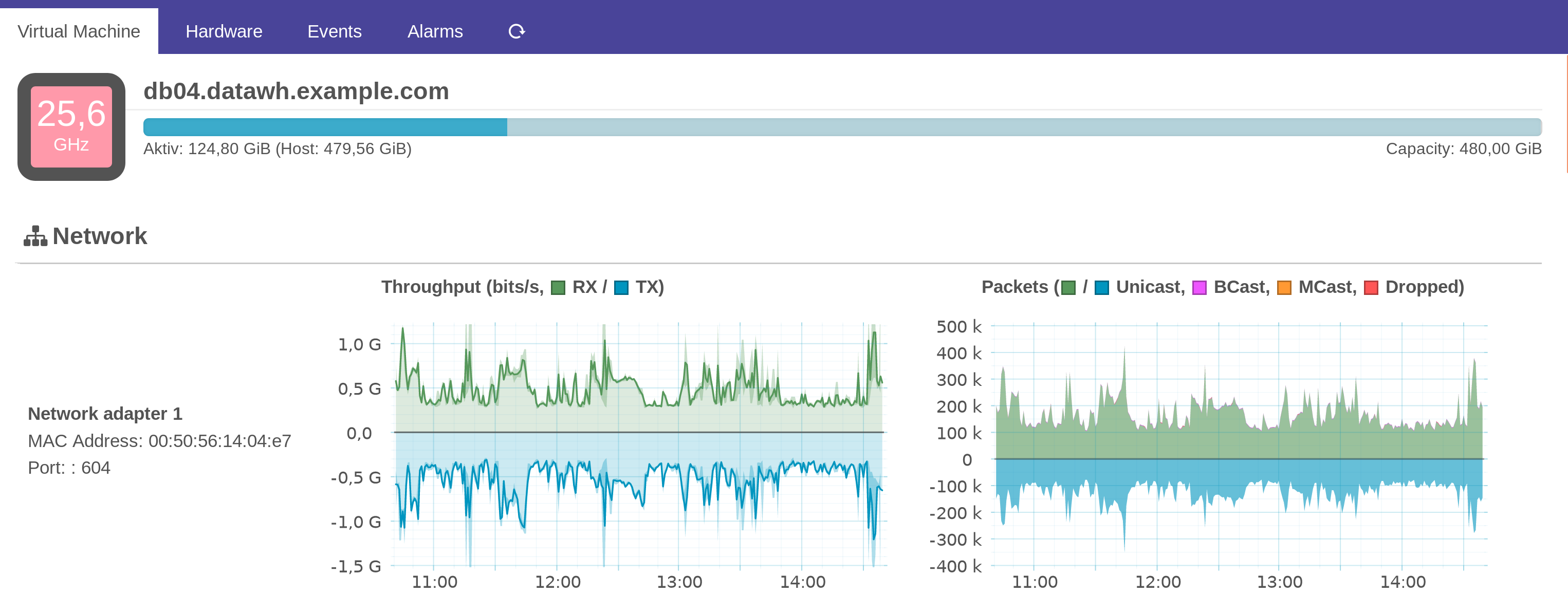1568x613 pixels.
Task: Click the Network section icon
Action: [35, 236]
